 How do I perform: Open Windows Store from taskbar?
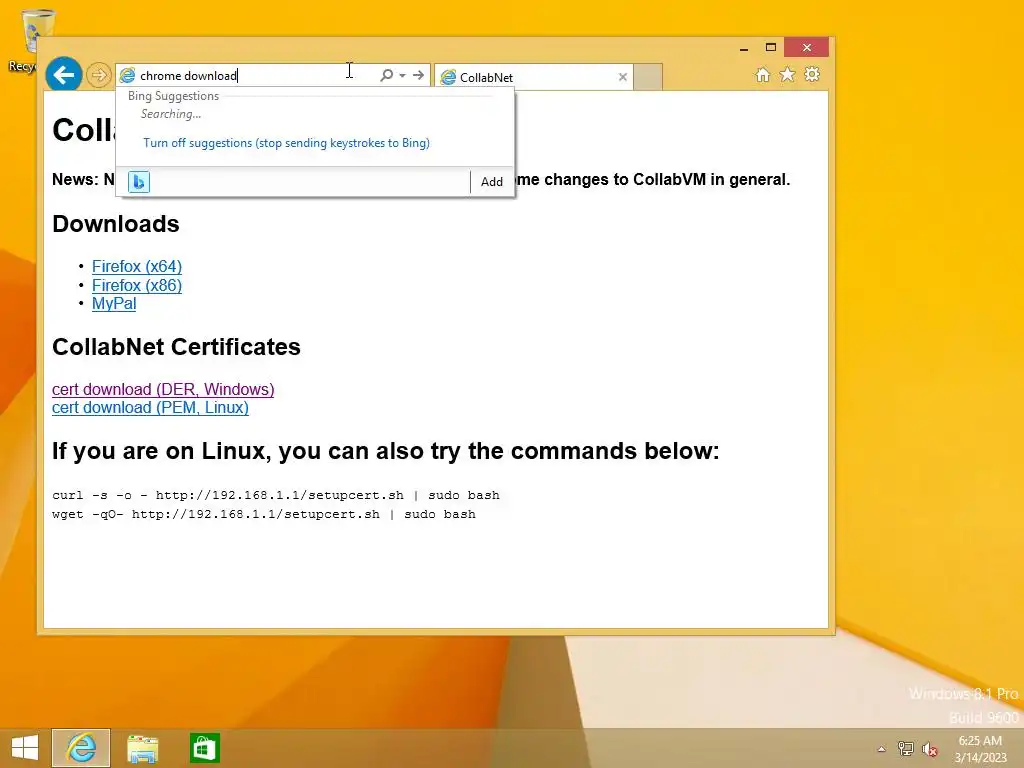click(204, 748)
